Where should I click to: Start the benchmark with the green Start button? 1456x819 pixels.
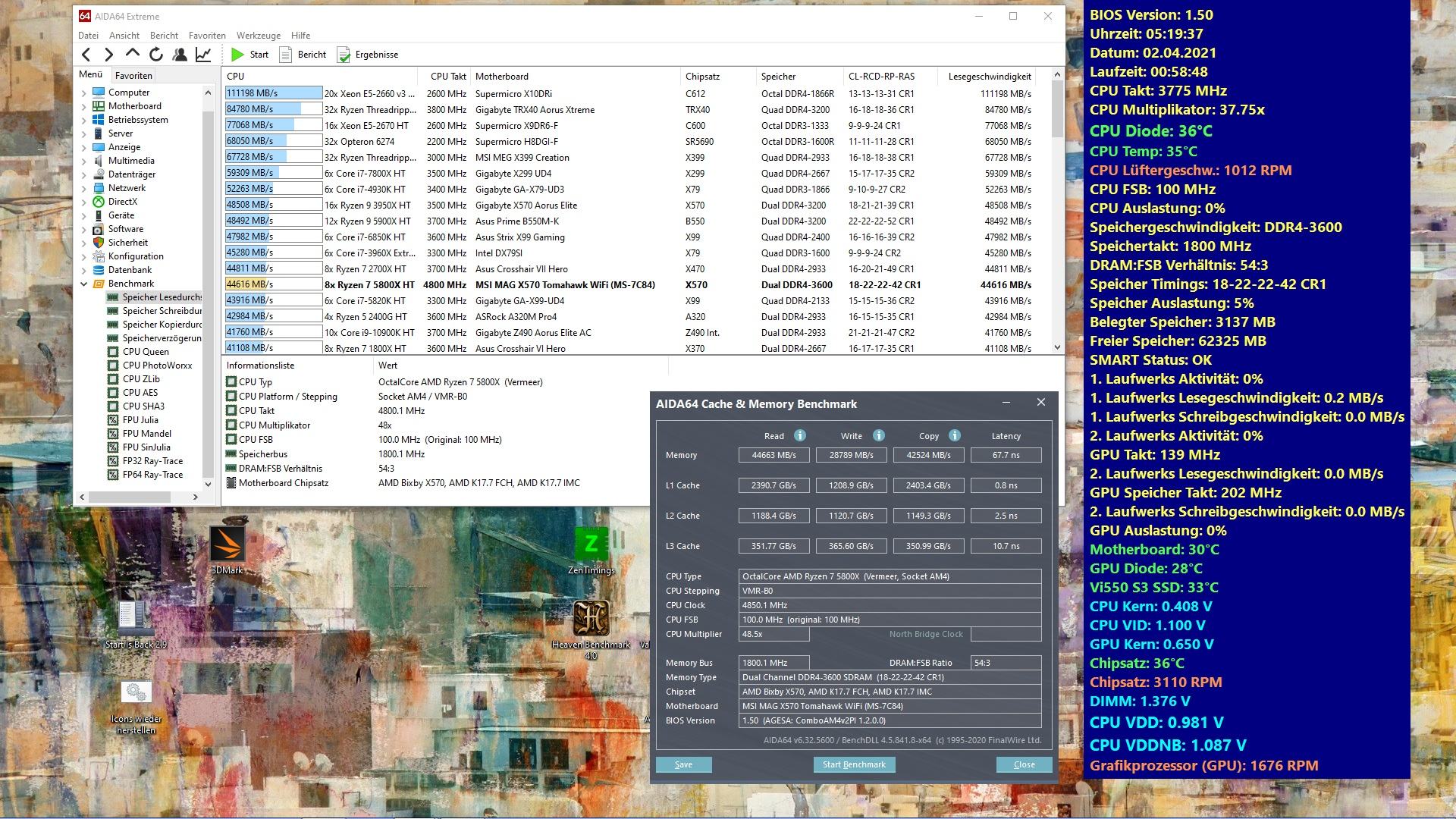pyautogui.click(x=250, y=55)
